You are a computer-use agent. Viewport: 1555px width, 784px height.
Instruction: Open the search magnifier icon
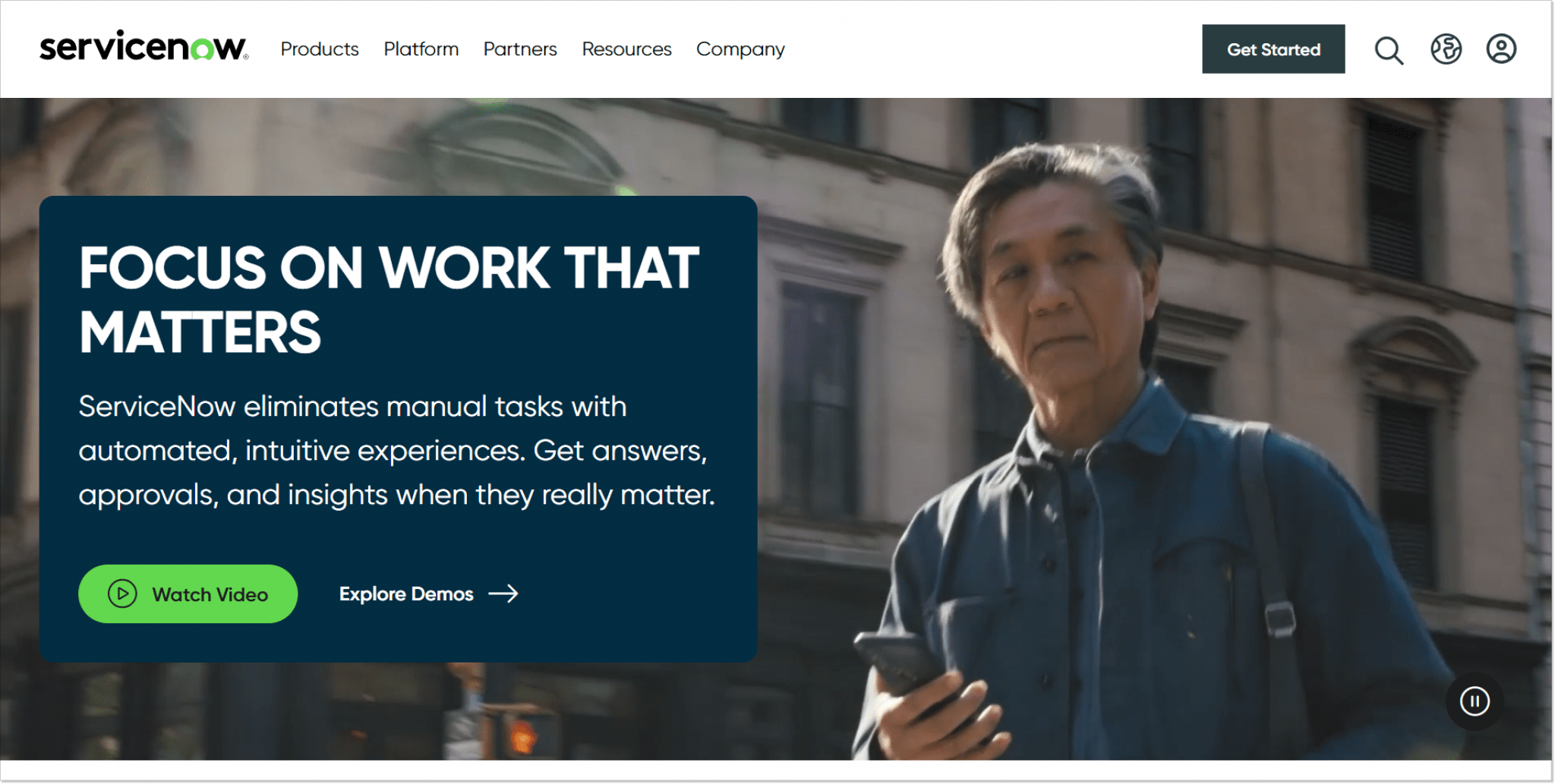1389,50
